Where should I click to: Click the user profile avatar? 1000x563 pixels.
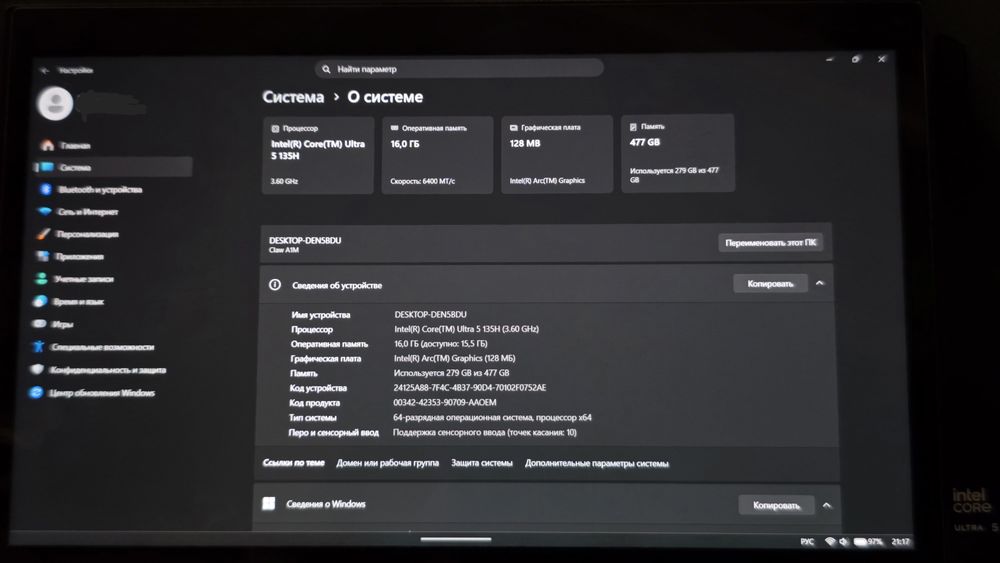click(55, 103)
